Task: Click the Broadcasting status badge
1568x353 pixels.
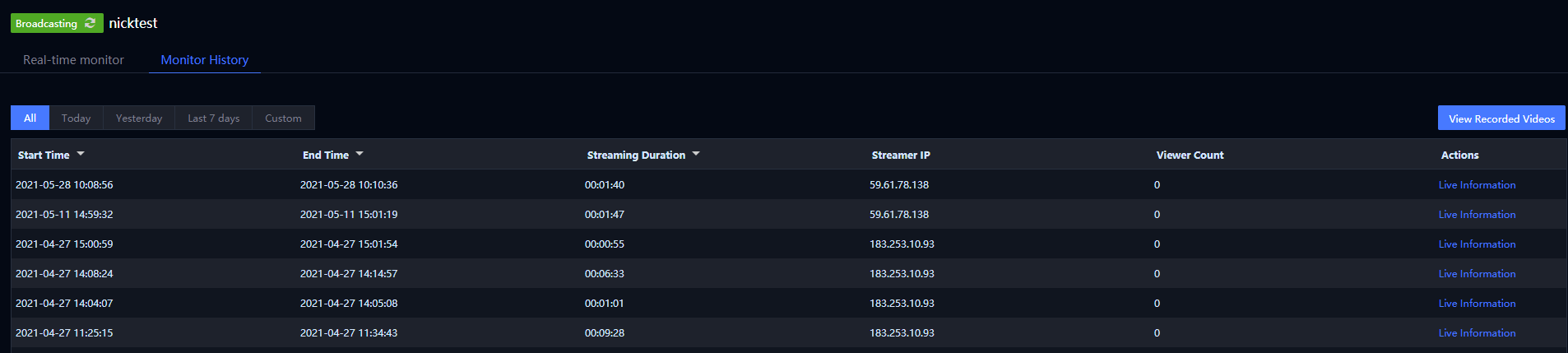Action: pyautogui.click(x=57, y=23)
